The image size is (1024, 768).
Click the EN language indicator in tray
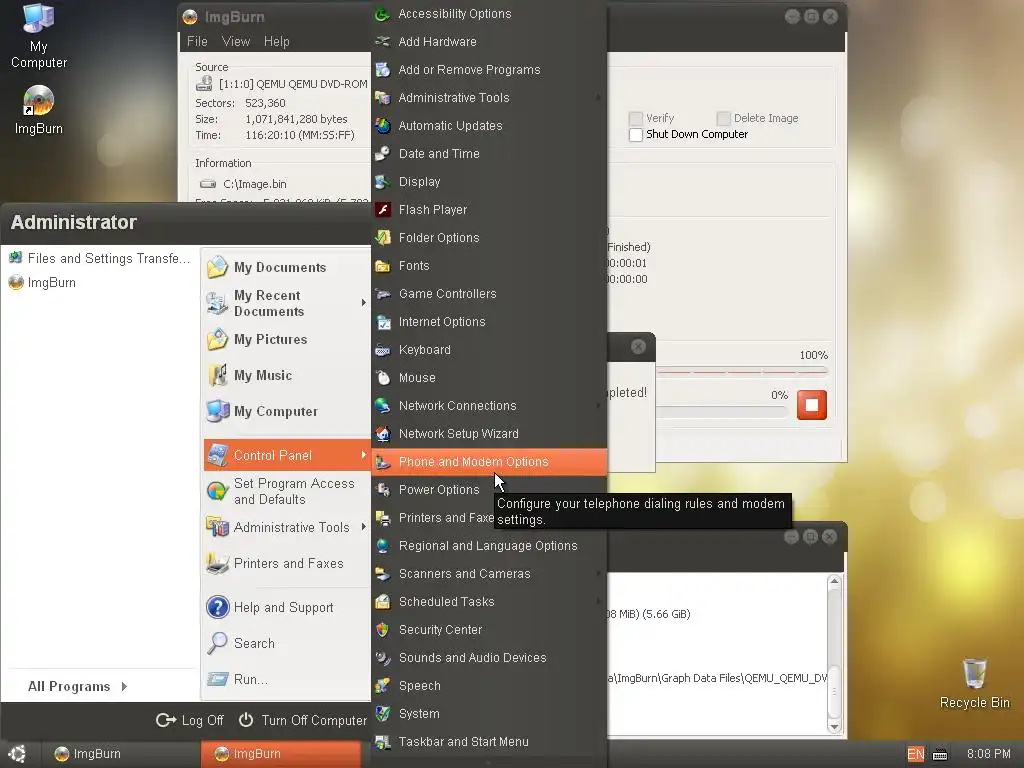point(916,754)
